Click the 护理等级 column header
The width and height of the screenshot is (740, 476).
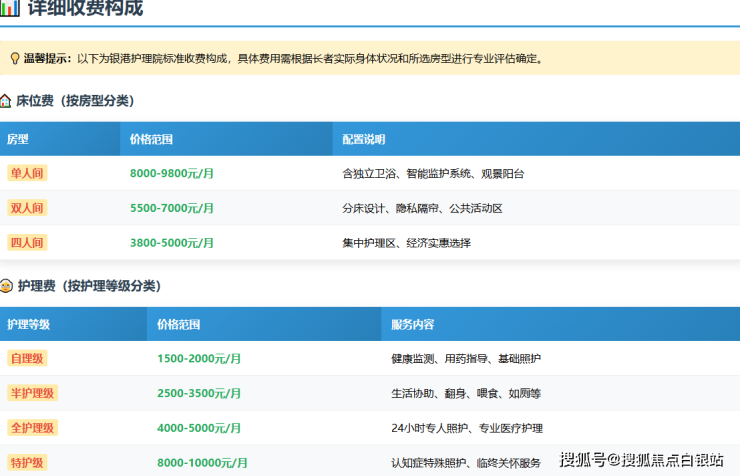[x=28, y=324]
